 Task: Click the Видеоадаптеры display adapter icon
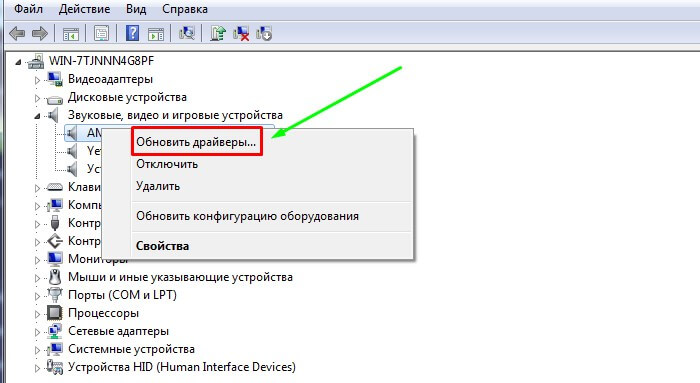[55, 79]
